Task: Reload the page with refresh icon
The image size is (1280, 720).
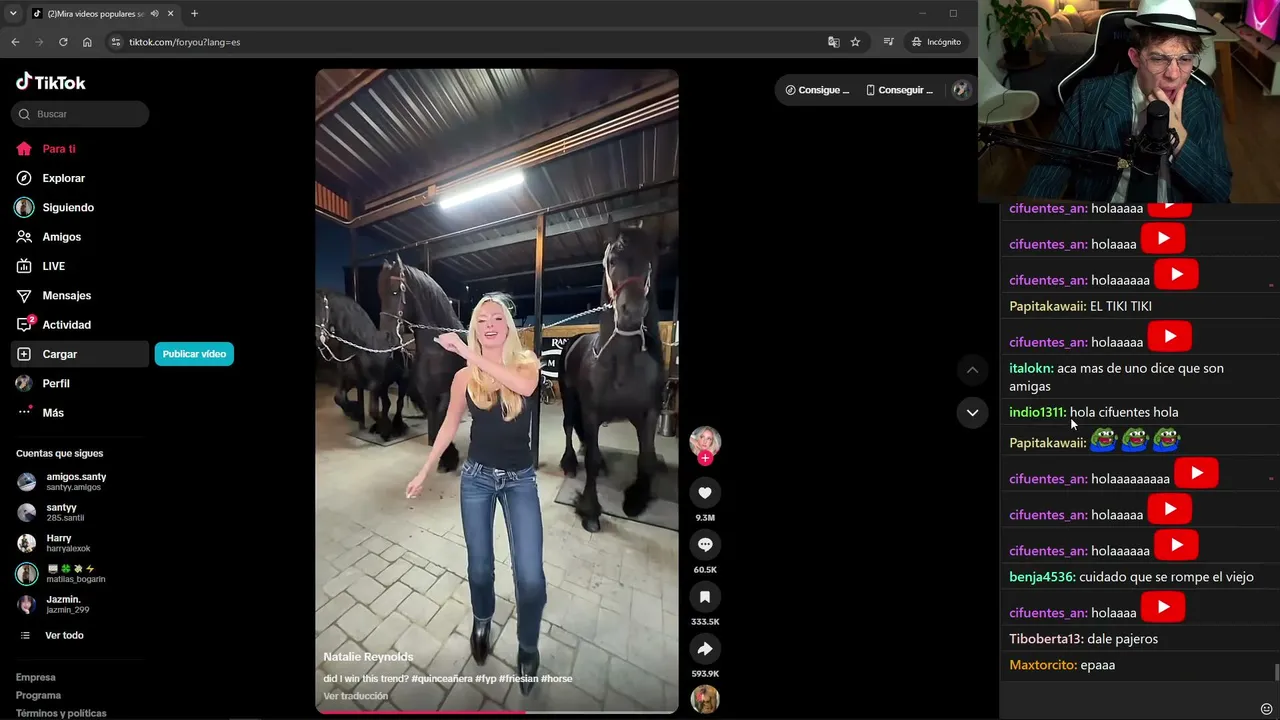Action: point(63,42)
